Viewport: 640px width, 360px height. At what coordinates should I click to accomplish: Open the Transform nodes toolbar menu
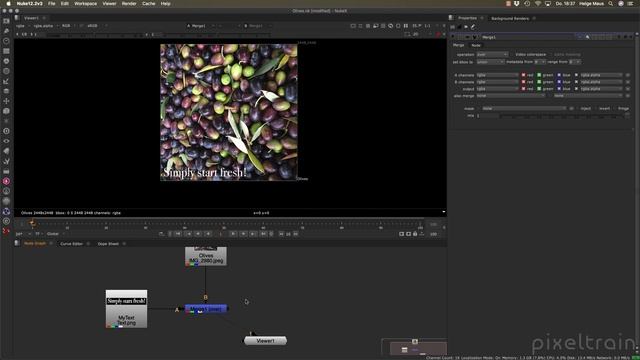pyautogui.click(x=6, y=101)
